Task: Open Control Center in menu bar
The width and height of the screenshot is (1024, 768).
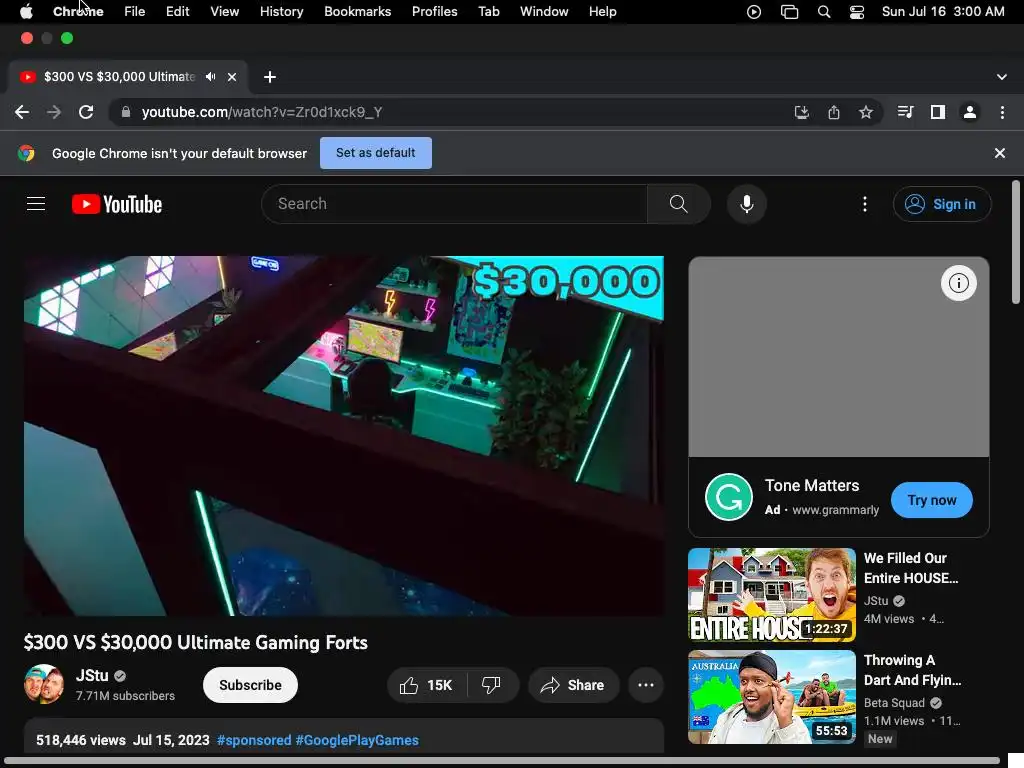Action: coord(857,12)
